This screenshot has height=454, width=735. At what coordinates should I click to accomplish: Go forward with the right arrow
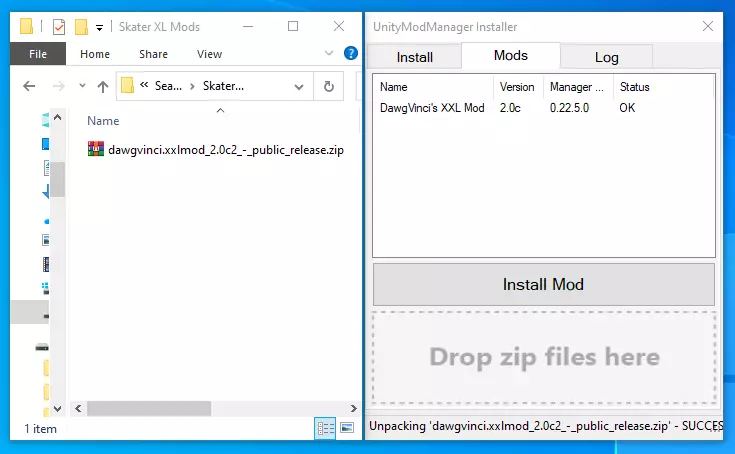coord(59,86)
